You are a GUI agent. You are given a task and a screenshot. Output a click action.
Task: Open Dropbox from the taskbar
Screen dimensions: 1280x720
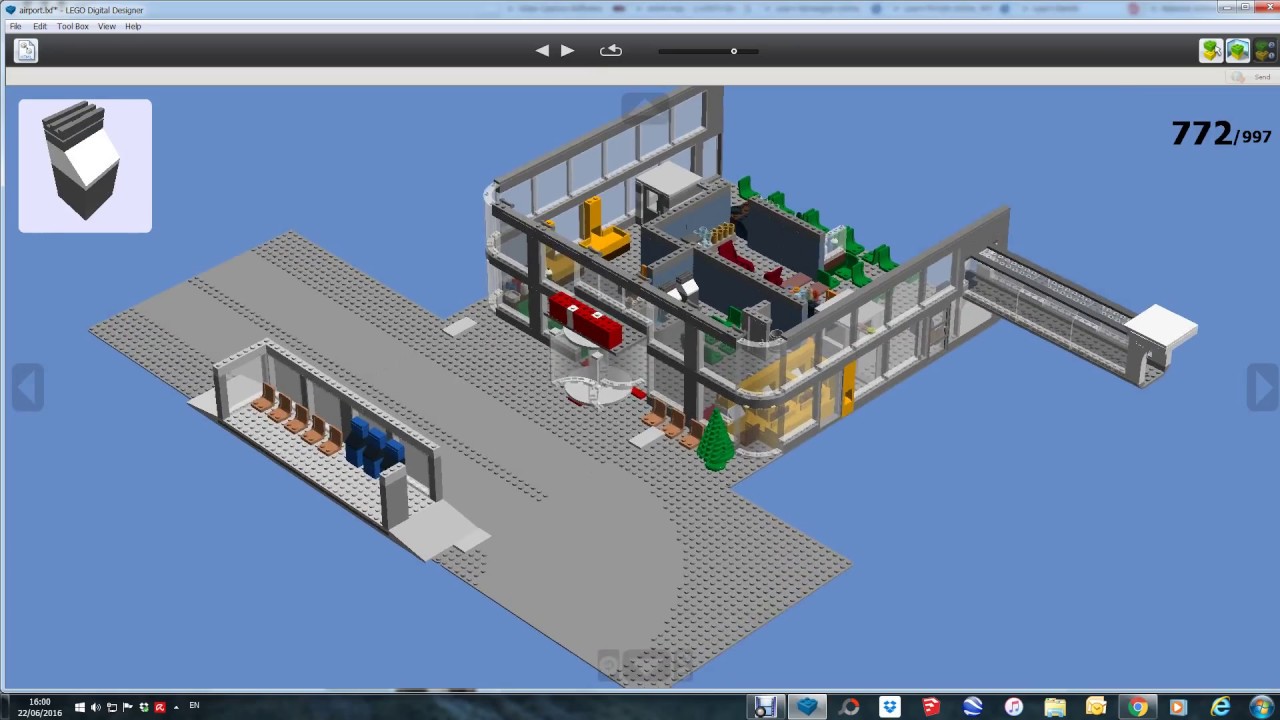click(x=889, y=707)
